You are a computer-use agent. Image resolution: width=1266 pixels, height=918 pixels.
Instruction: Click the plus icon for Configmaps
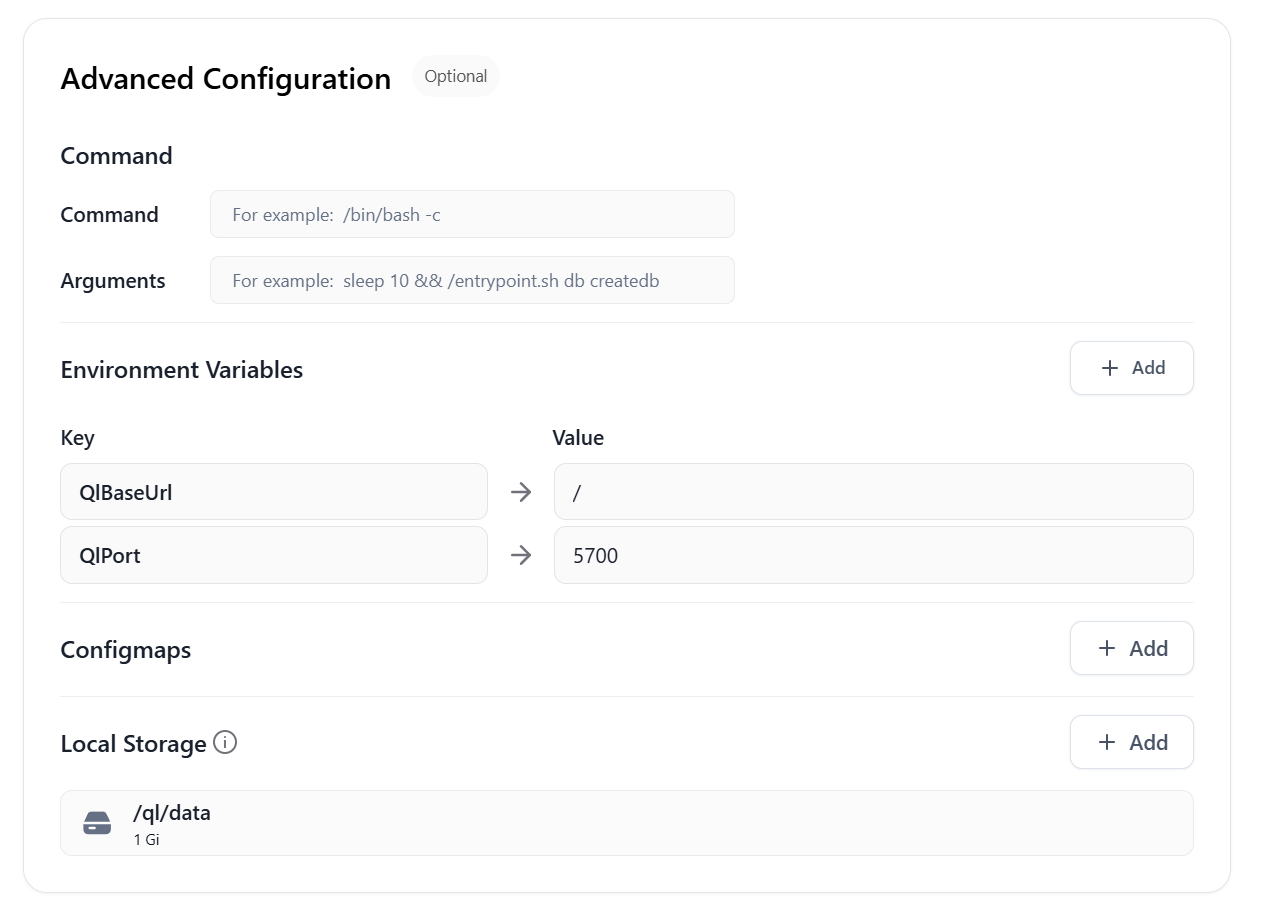coord(1107,648)
